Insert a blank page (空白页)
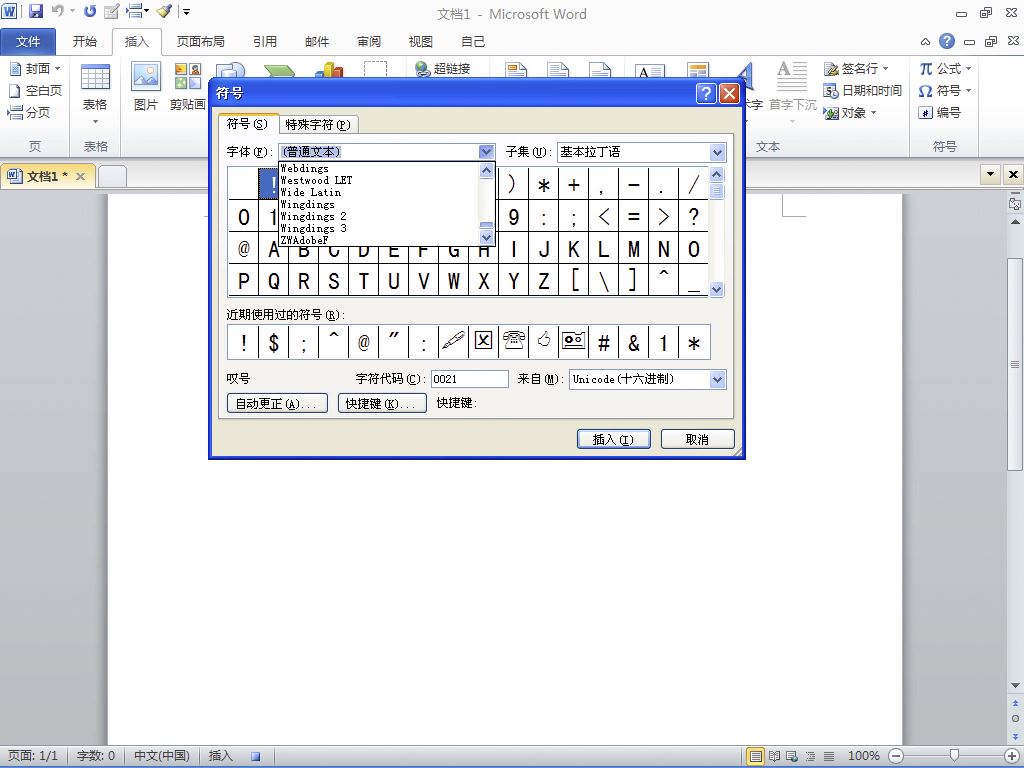 click(35, 91)
